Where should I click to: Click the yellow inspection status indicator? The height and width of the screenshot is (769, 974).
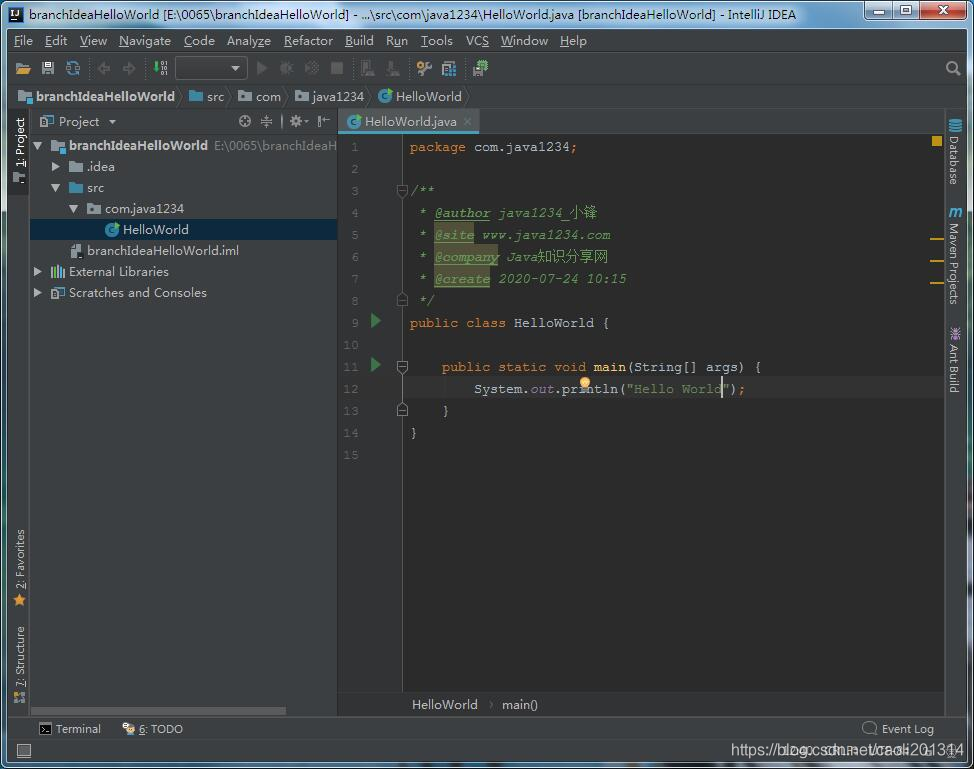[937, 142]
